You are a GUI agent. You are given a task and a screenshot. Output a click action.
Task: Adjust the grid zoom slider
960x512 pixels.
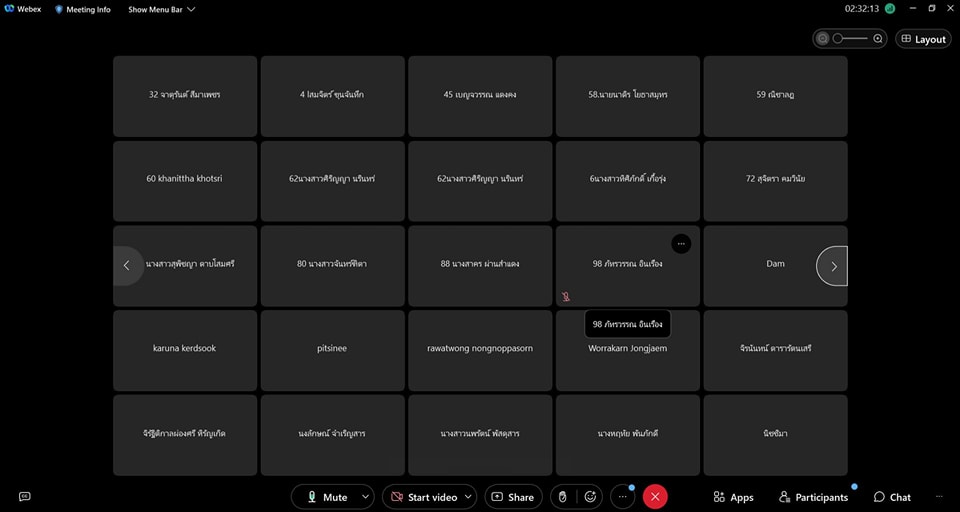click(850, 39)
